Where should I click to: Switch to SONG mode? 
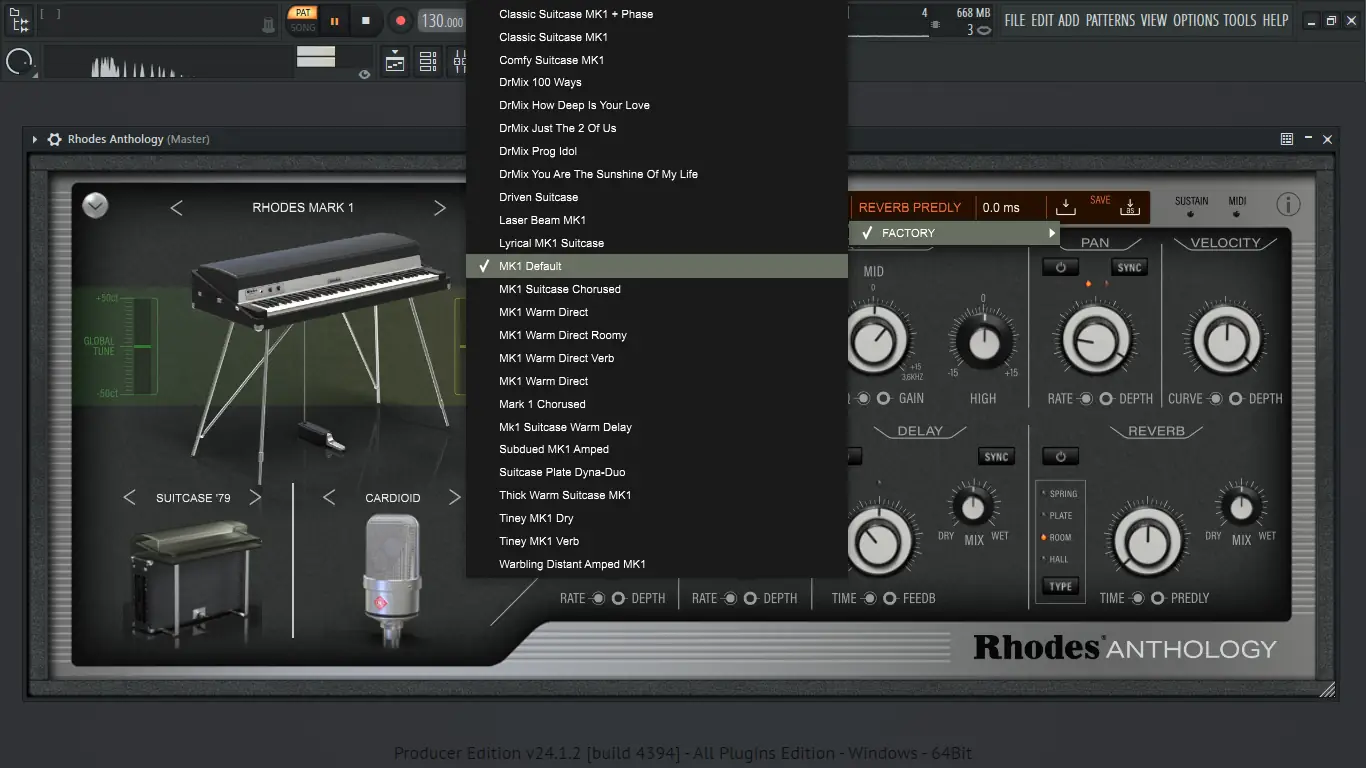[302, 27]
